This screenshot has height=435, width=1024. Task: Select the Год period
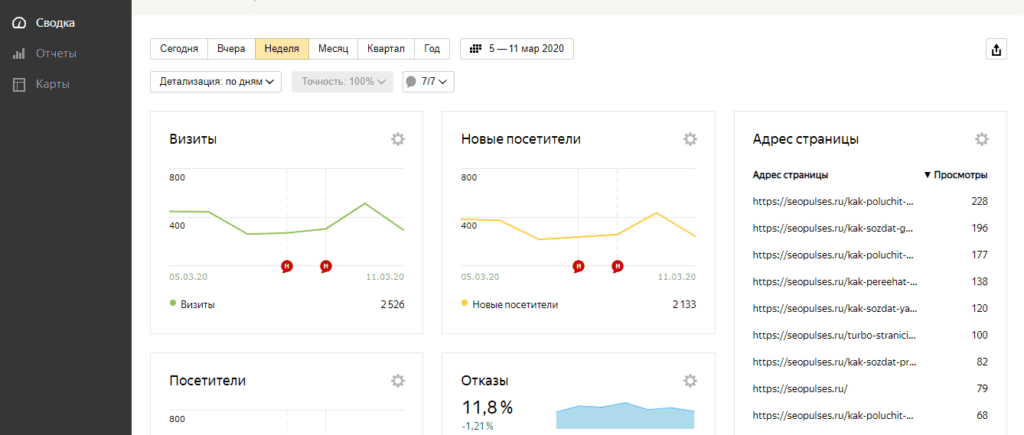[432, 49]
